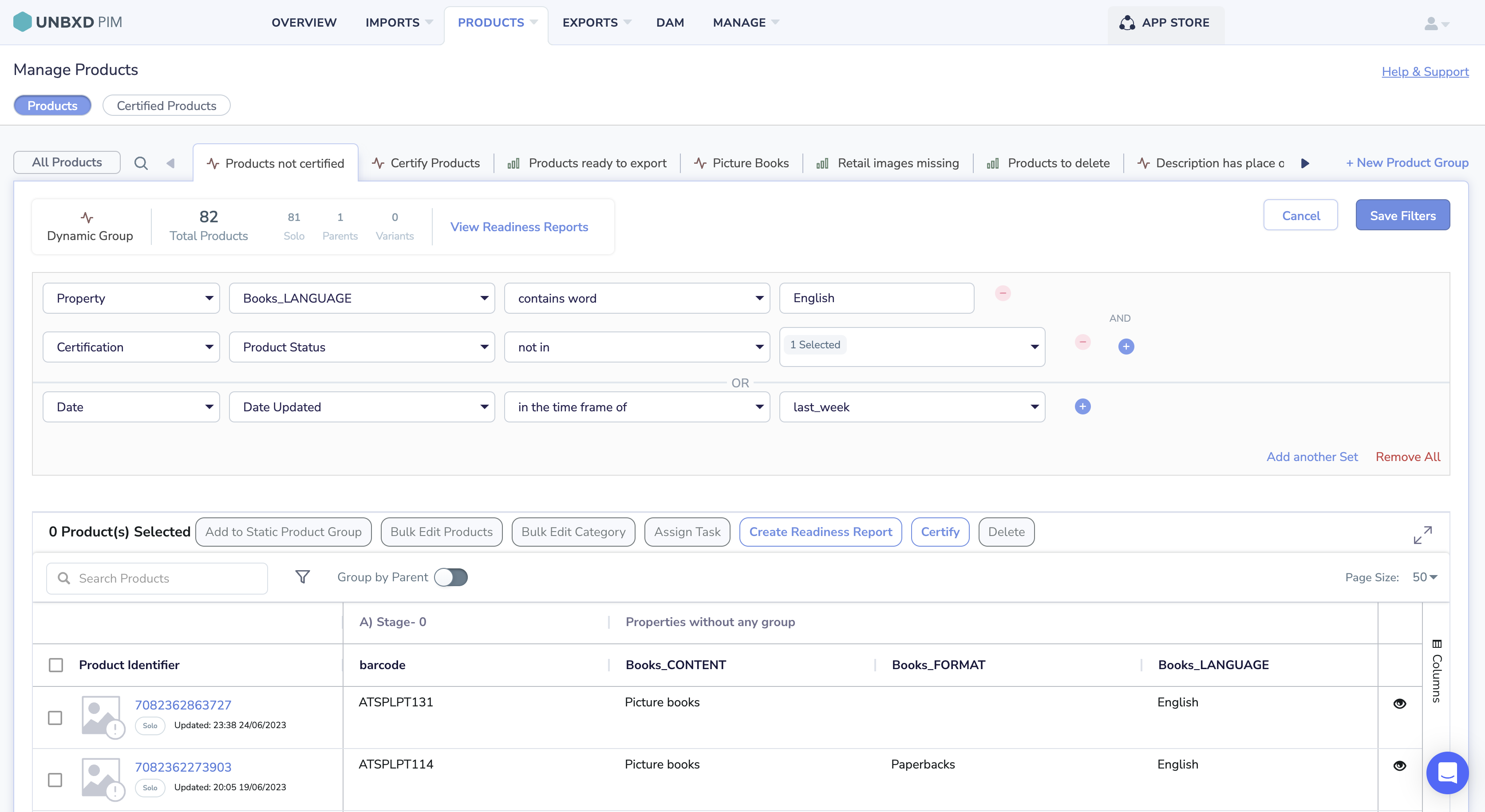
Task: Open the Date Updated field dropdown
Action: point(362,407)
